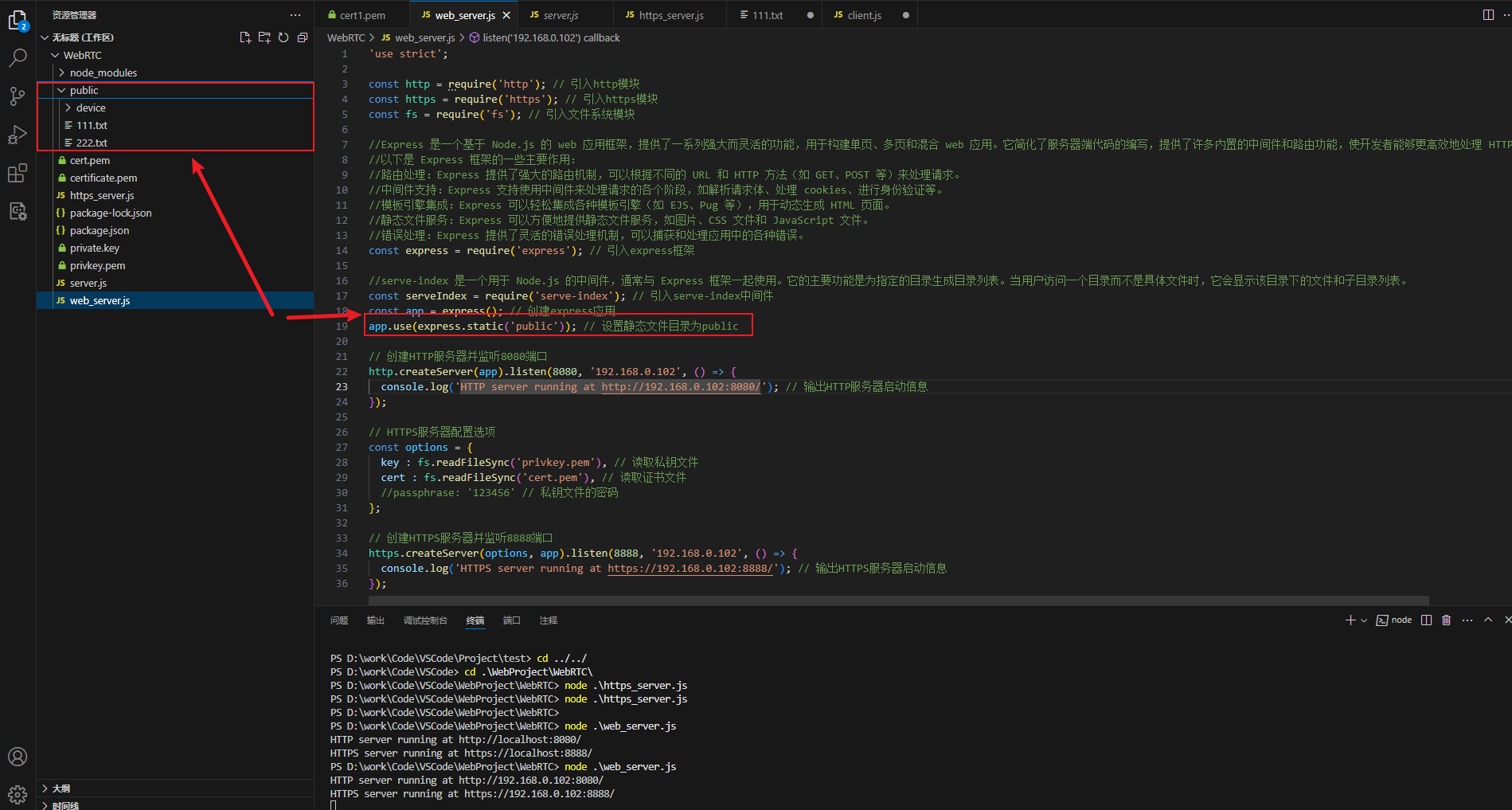The height and width of the screenshot is (810, 1512).
Task: Open package.json in the explorer
Action: coord(175,230)
